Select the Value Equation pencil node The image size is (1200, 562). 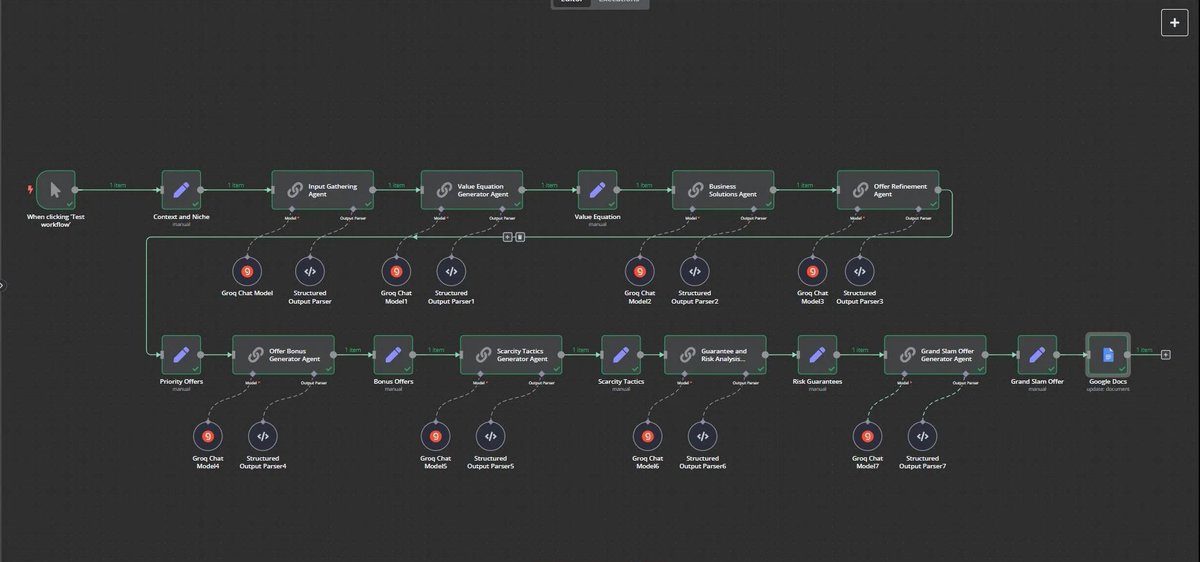point(597,189)
